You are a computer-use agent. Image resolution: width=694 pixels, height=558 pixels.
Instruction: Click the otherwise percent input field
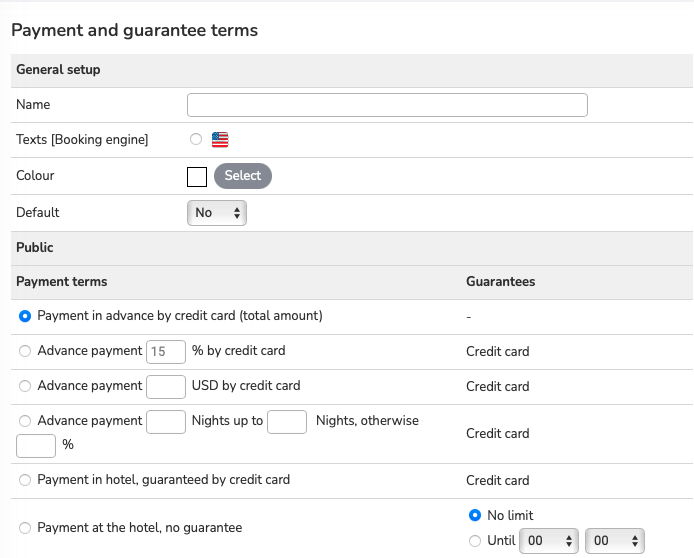coord(36,446)
